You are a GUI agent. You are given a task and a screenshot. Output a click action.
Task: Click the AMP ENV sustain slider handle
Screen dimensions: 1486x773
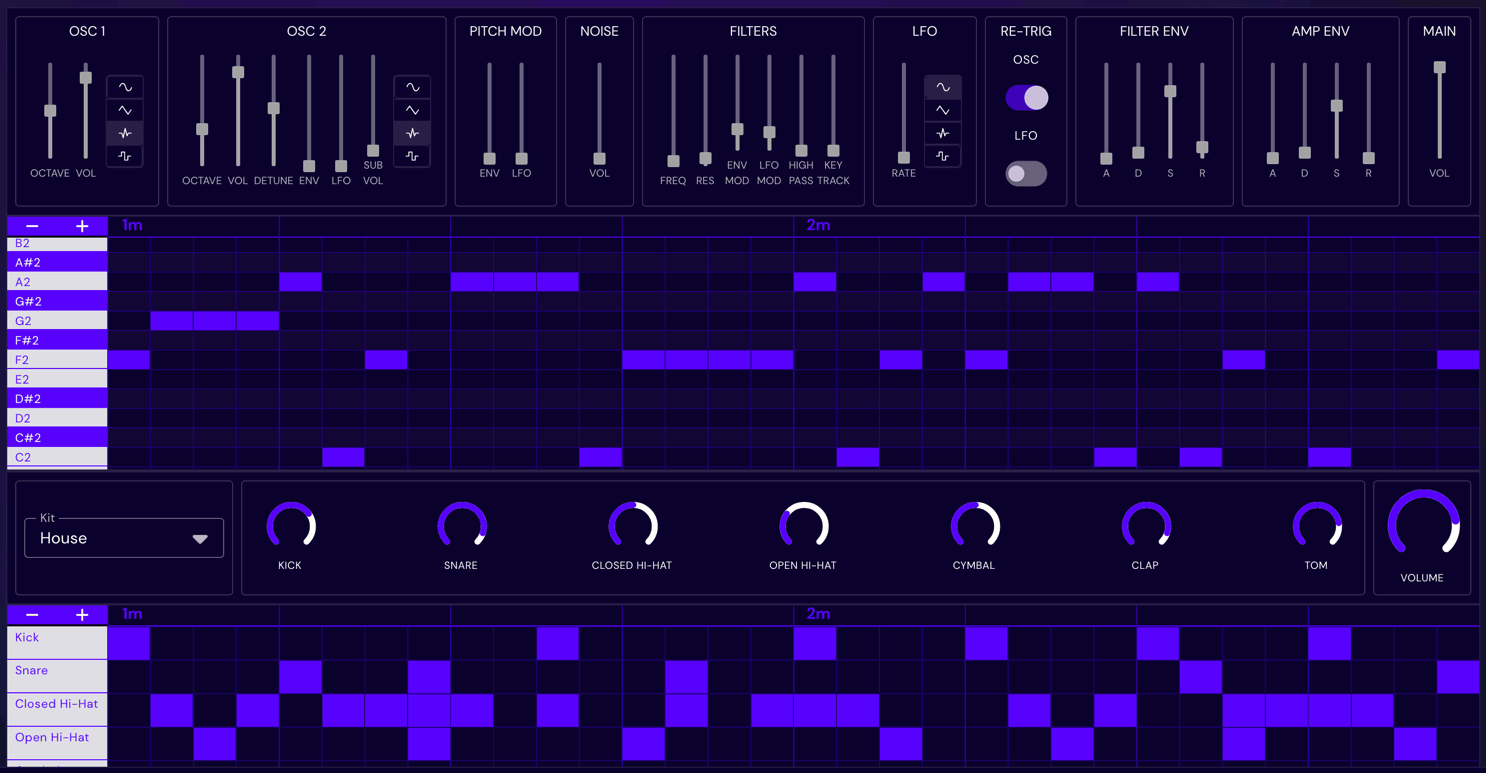click(1336, 106)
